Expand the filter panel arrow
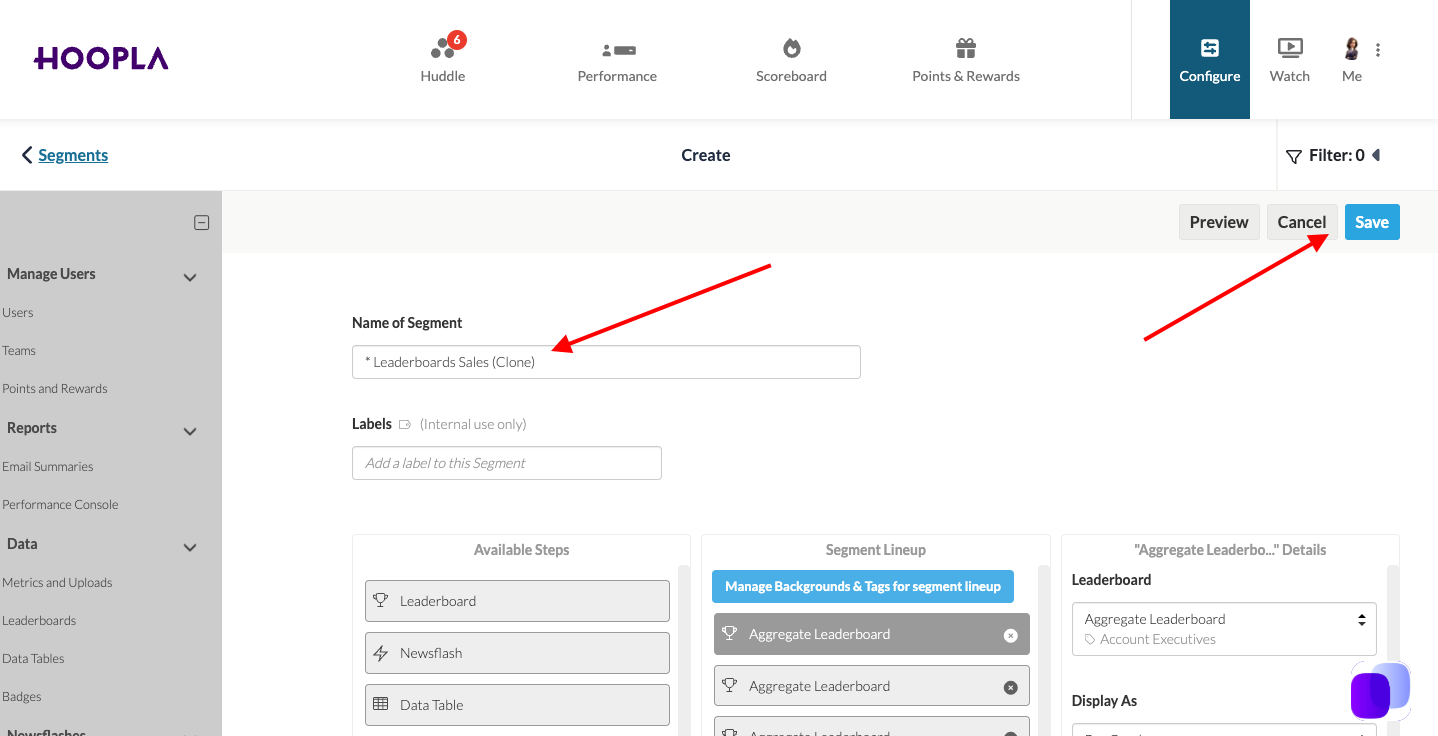1438x736 pixels. pos(1376,155)
